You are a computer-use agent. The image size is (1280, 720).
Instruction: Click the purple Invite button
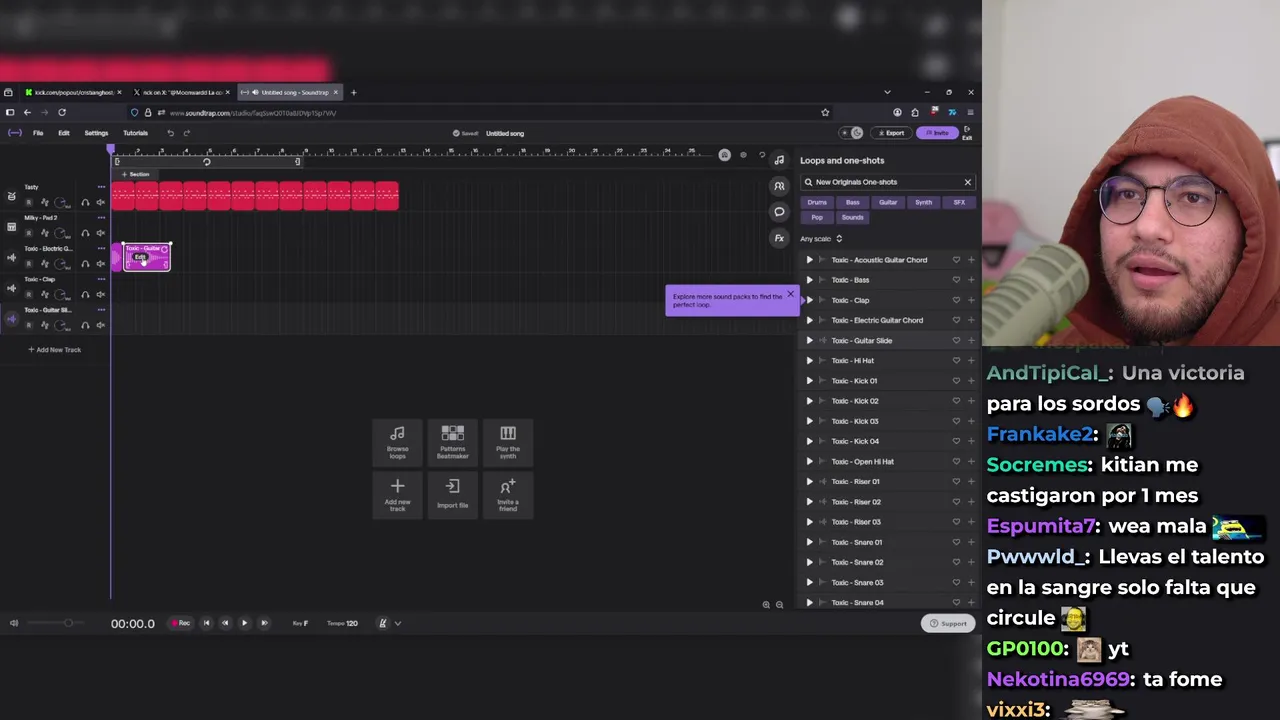tap(937, 133)
